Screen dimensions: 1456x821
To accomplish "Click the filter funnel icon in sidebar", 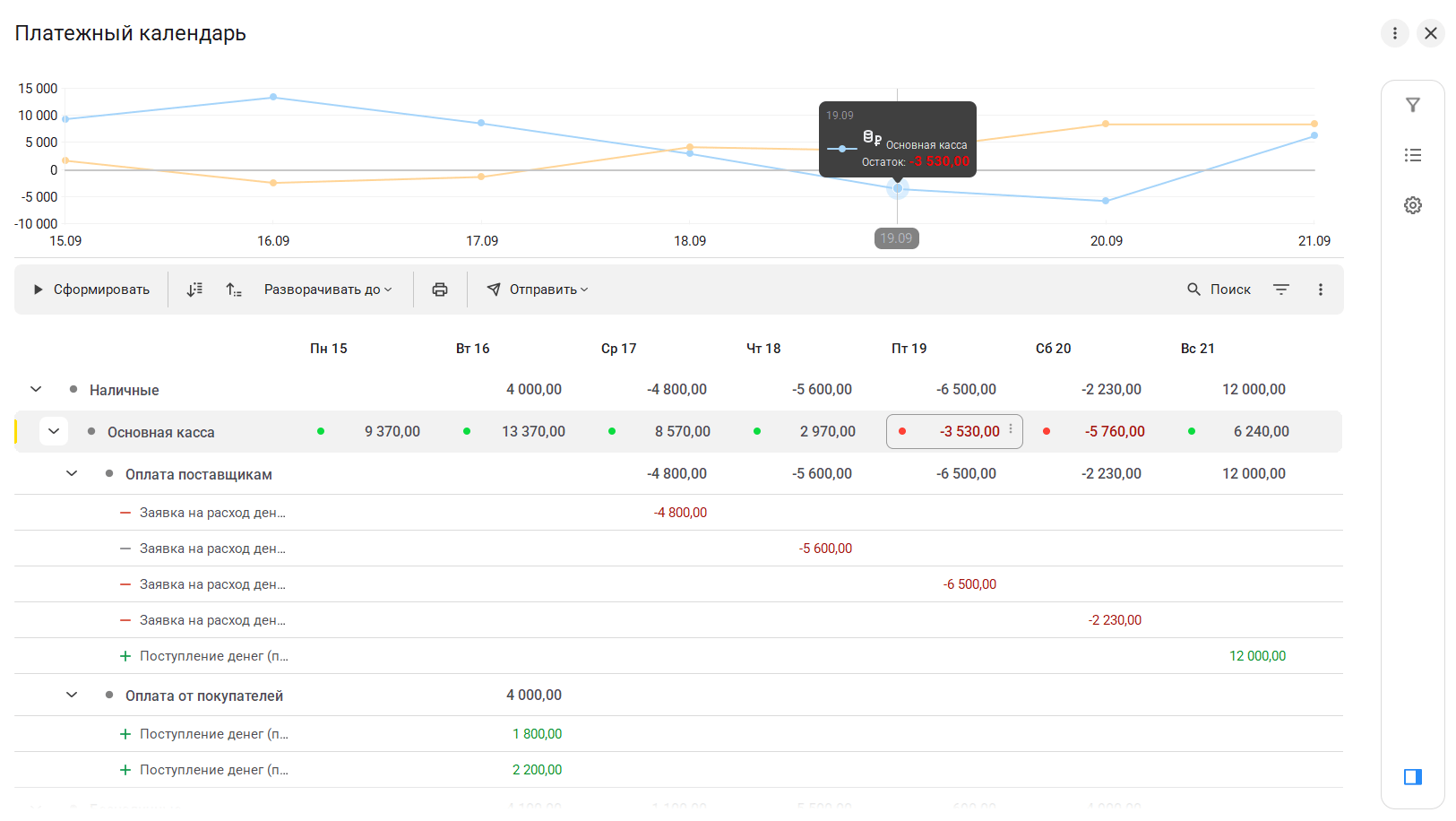I will [1412, 105].
